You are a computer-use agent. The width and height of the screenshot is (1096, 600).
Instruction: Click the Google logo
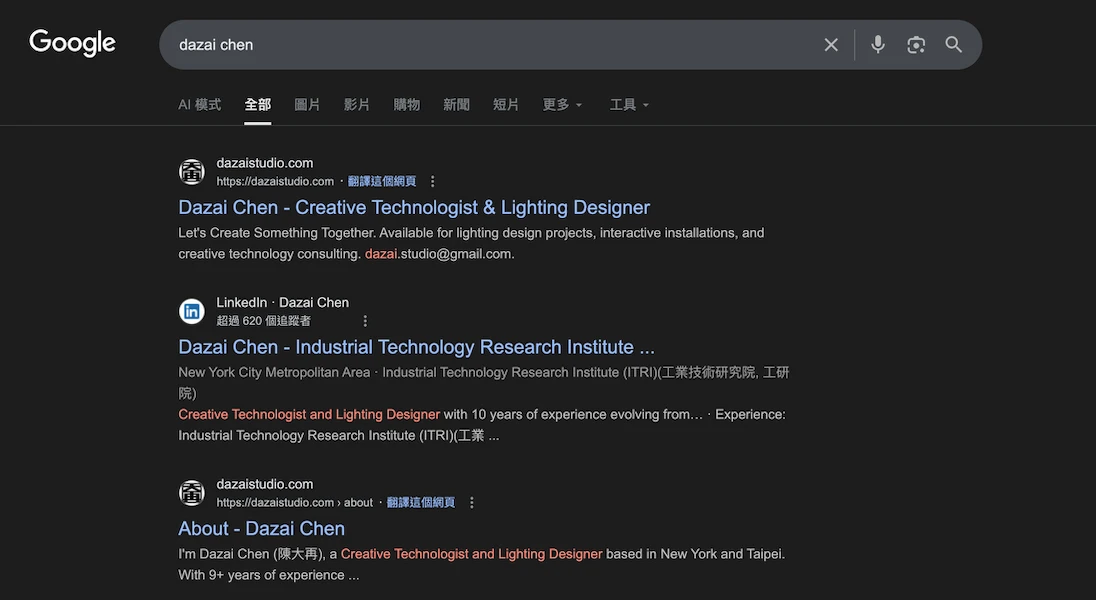[72, 43]
